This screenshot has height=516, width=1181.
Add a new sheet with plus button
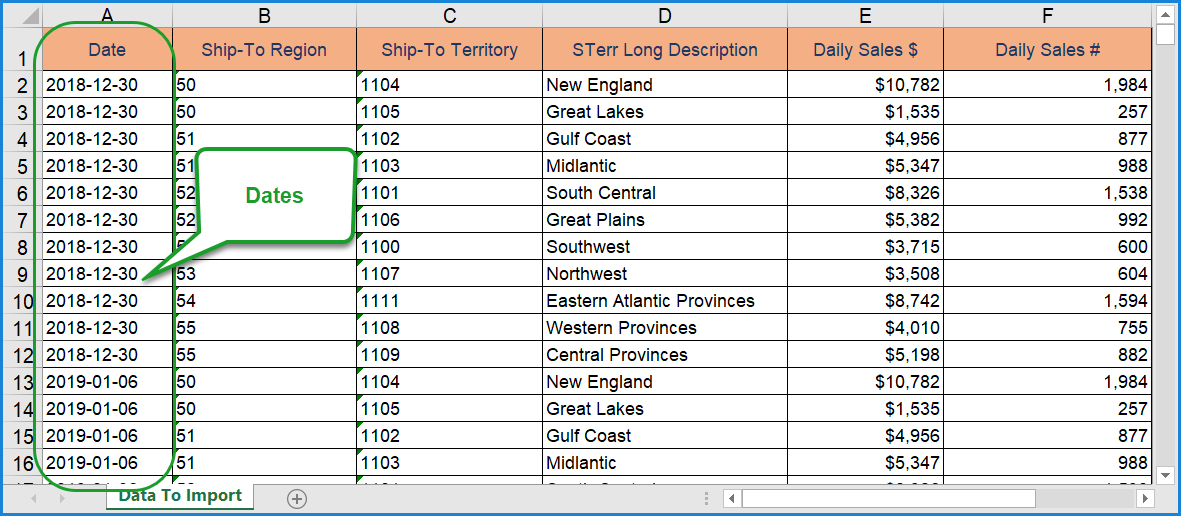point(297,499)
